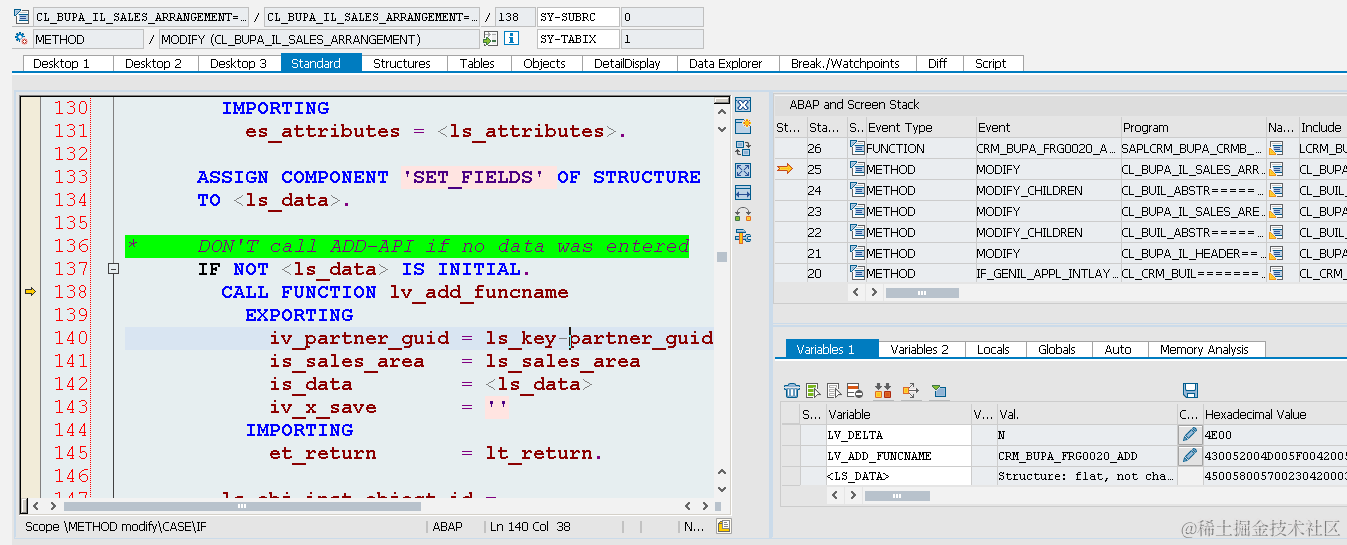1347x545 pixels.
Task: Click the Program column header in the stack
Action: 1192,127
